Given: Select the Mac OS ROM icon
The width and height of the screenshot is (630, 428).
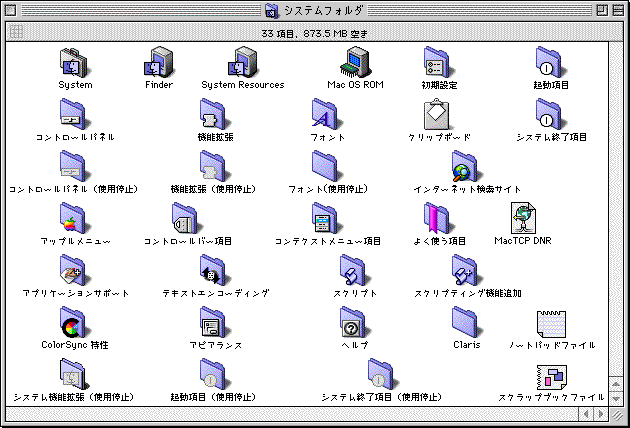Looking at the screenshot, I should coord(355,63).
